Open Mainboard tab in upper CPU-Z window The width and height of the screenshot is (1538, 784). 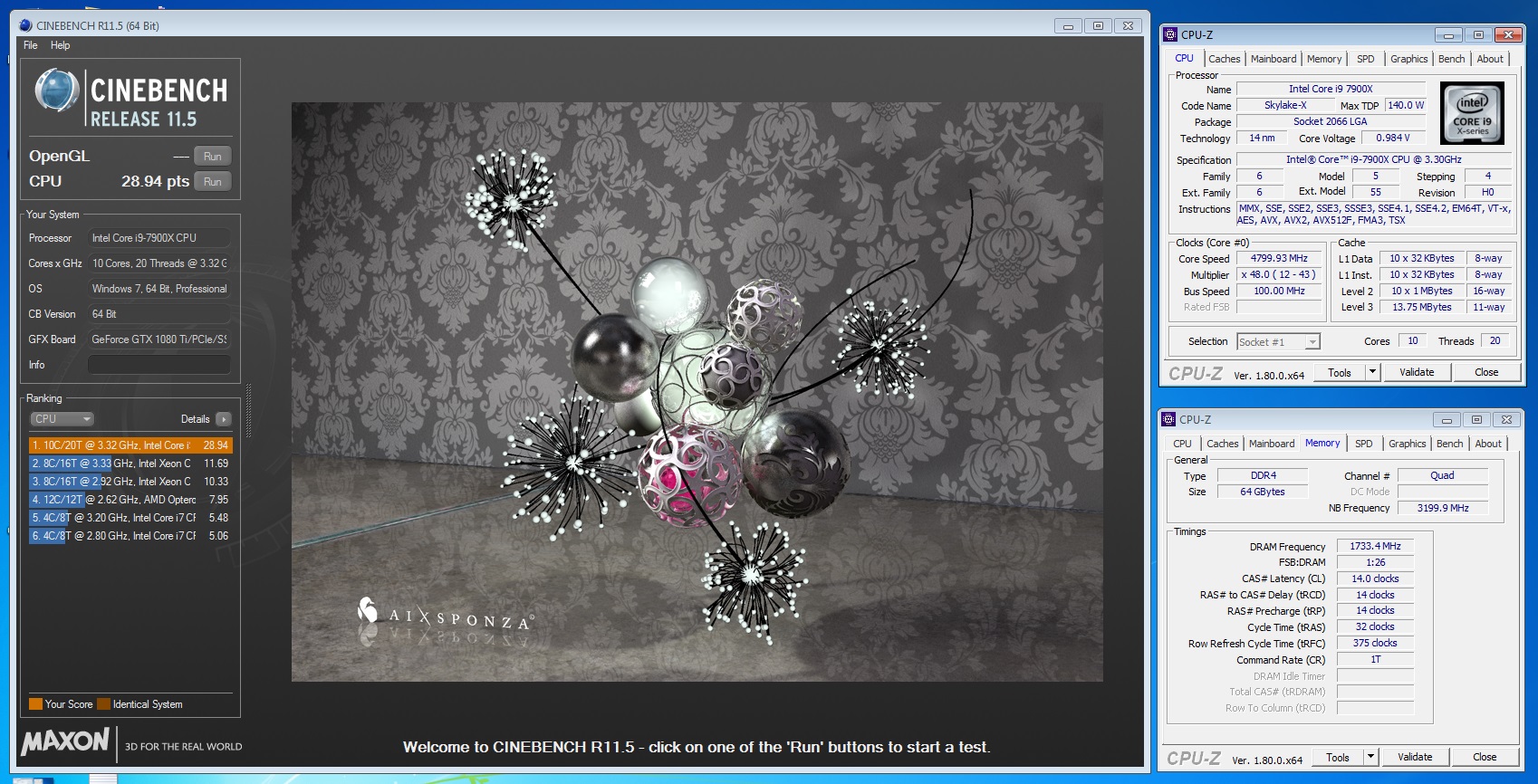click(x=1274, y=59)
